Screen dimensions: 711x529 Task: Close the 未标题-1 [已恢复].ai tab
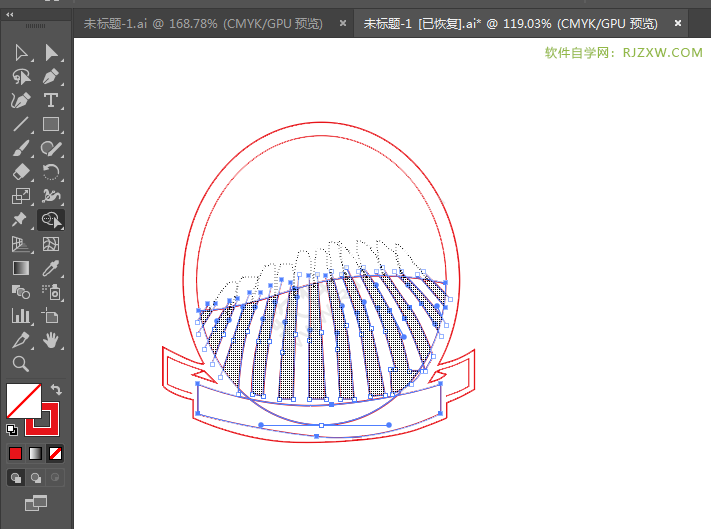(678, 23)
